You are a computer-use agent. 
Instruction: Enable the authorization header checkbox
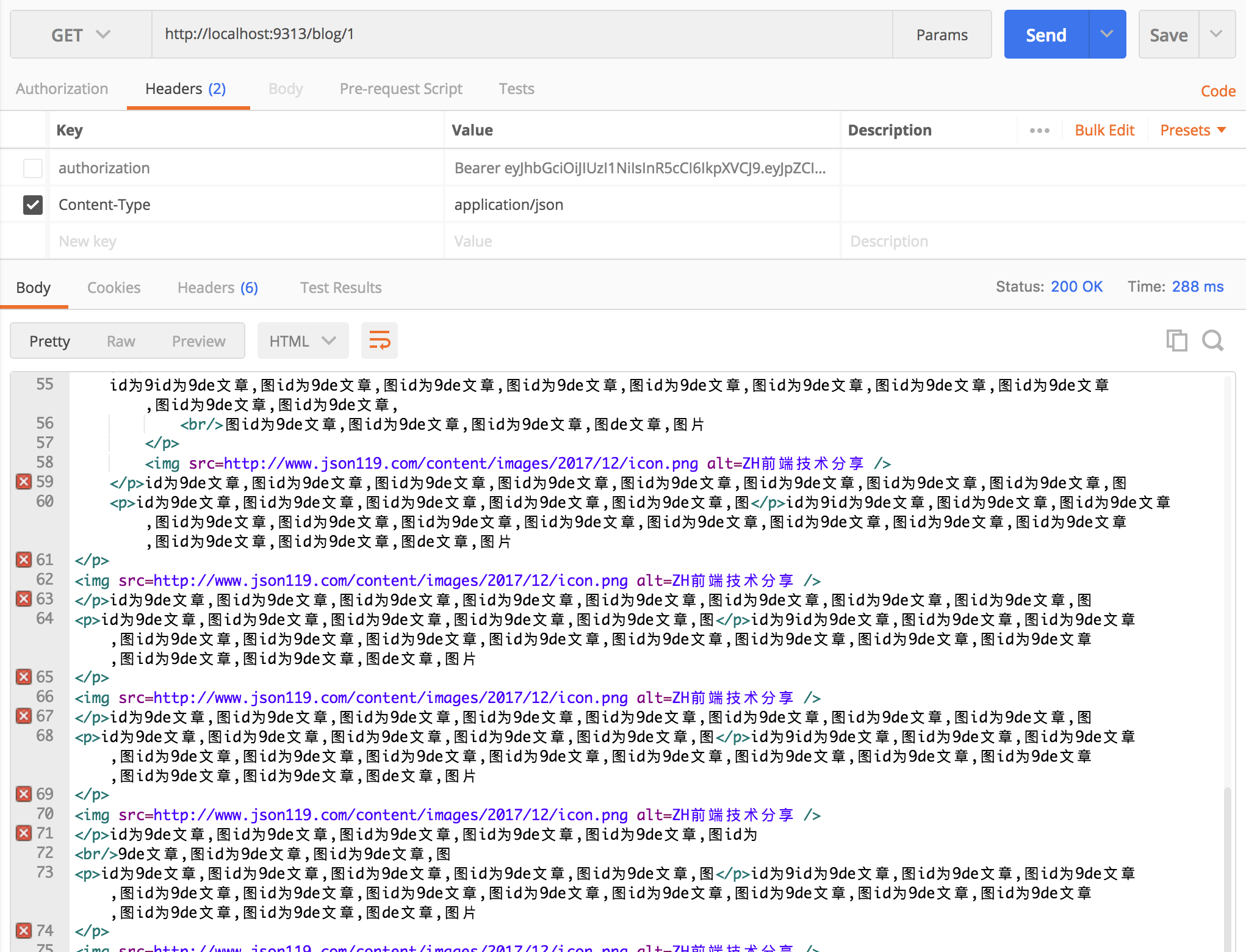pos(33,168)
